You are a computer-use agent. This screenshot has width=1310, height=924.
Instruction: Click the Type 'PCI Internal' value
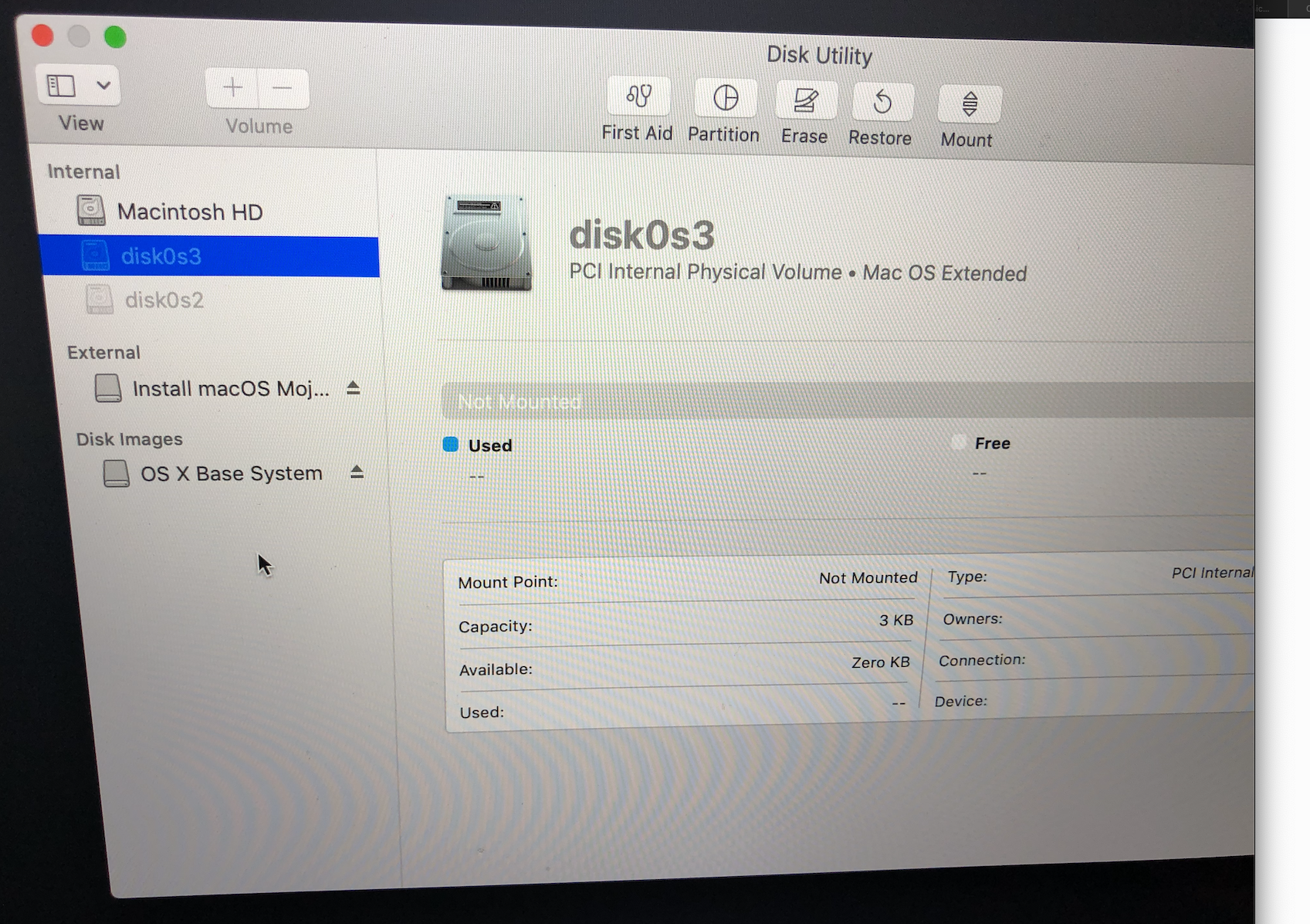(x=1213, y=573)
